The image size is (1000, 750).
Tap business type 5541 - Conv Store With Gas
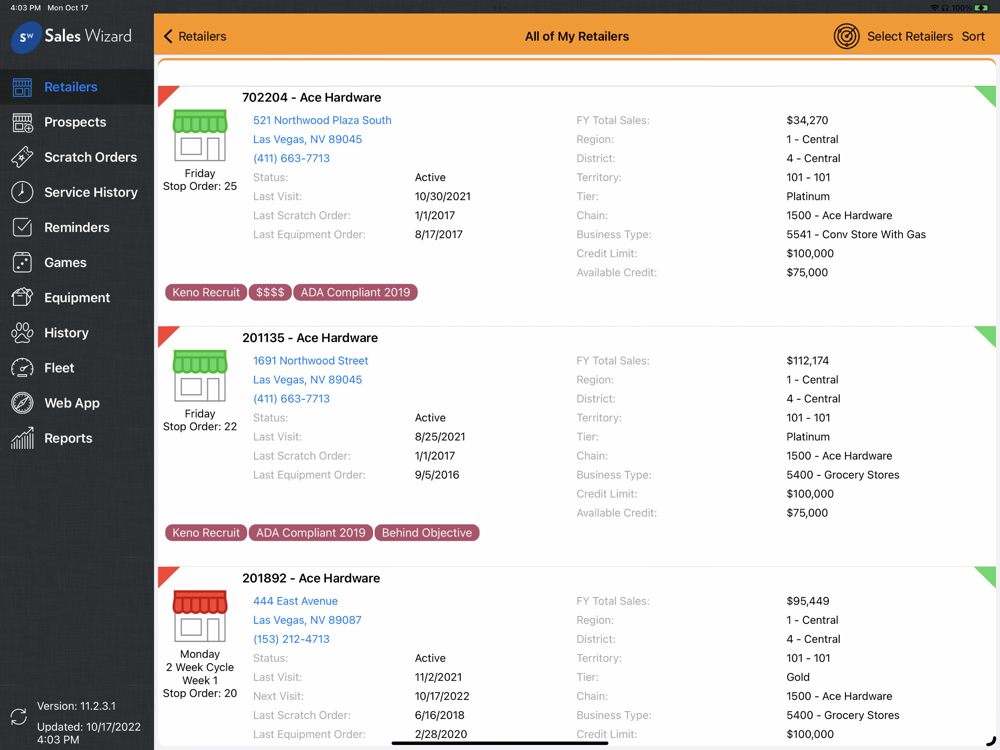856,234
